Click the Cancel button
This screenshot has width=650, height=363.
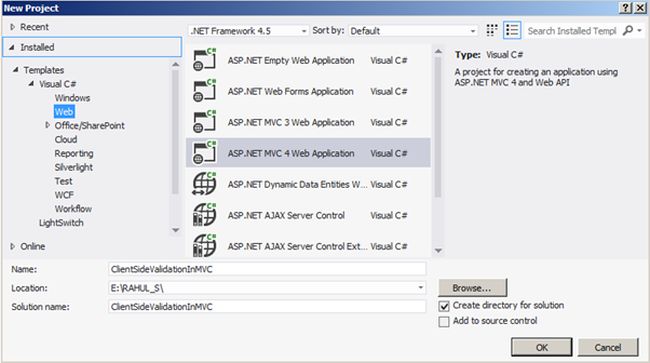click(608, 347)
